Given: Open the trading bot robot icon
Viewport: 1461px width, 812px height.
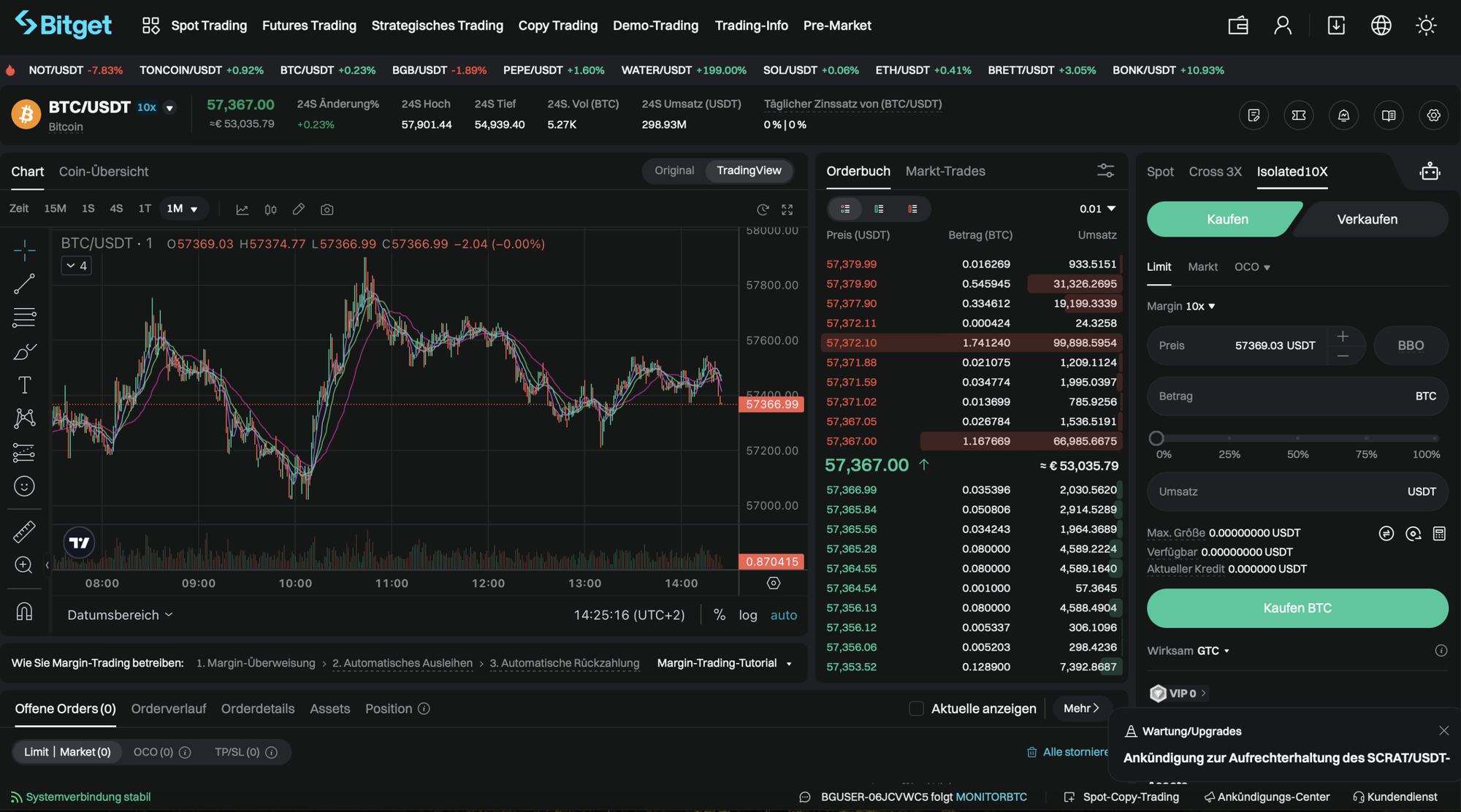Looking at the screenshot, I should pos(1430,172).
